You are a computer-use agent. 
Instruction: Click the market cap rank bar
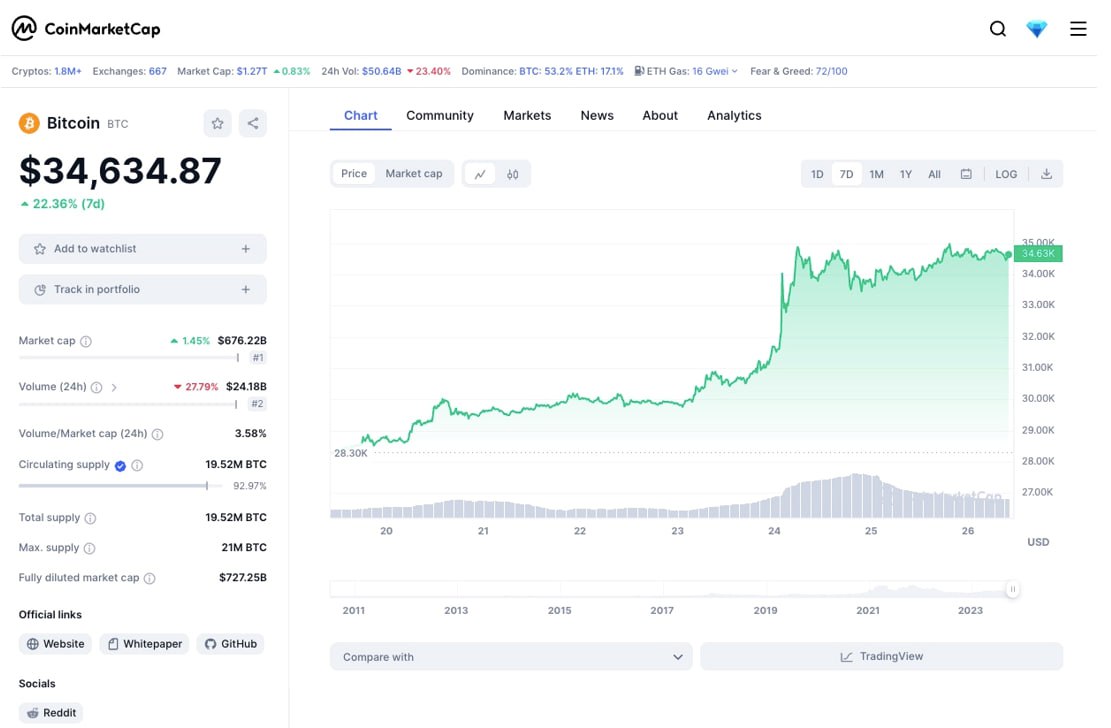(x=129, y=357)
